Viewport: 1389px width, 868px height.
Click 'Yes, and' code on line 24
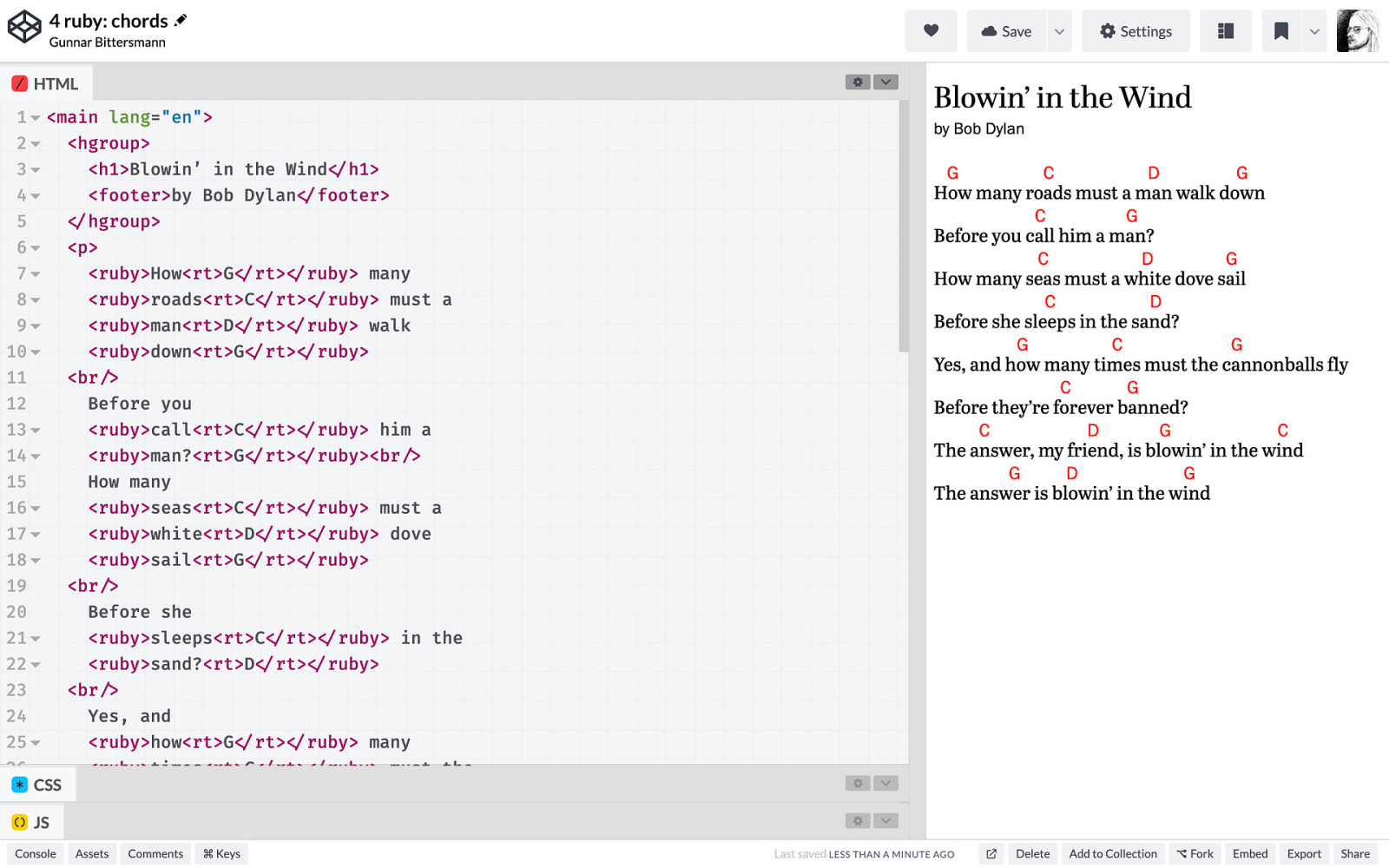click(x=129, y=716)
